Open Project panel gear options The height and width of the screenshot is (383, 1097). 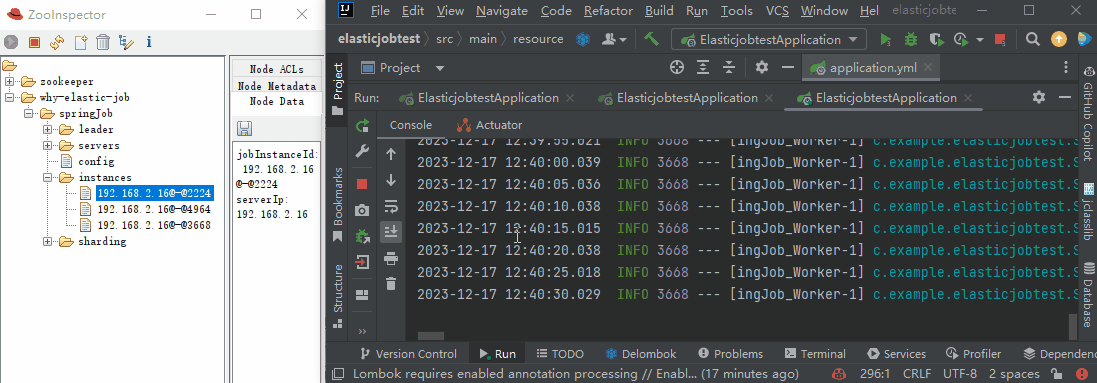point(762,68)
